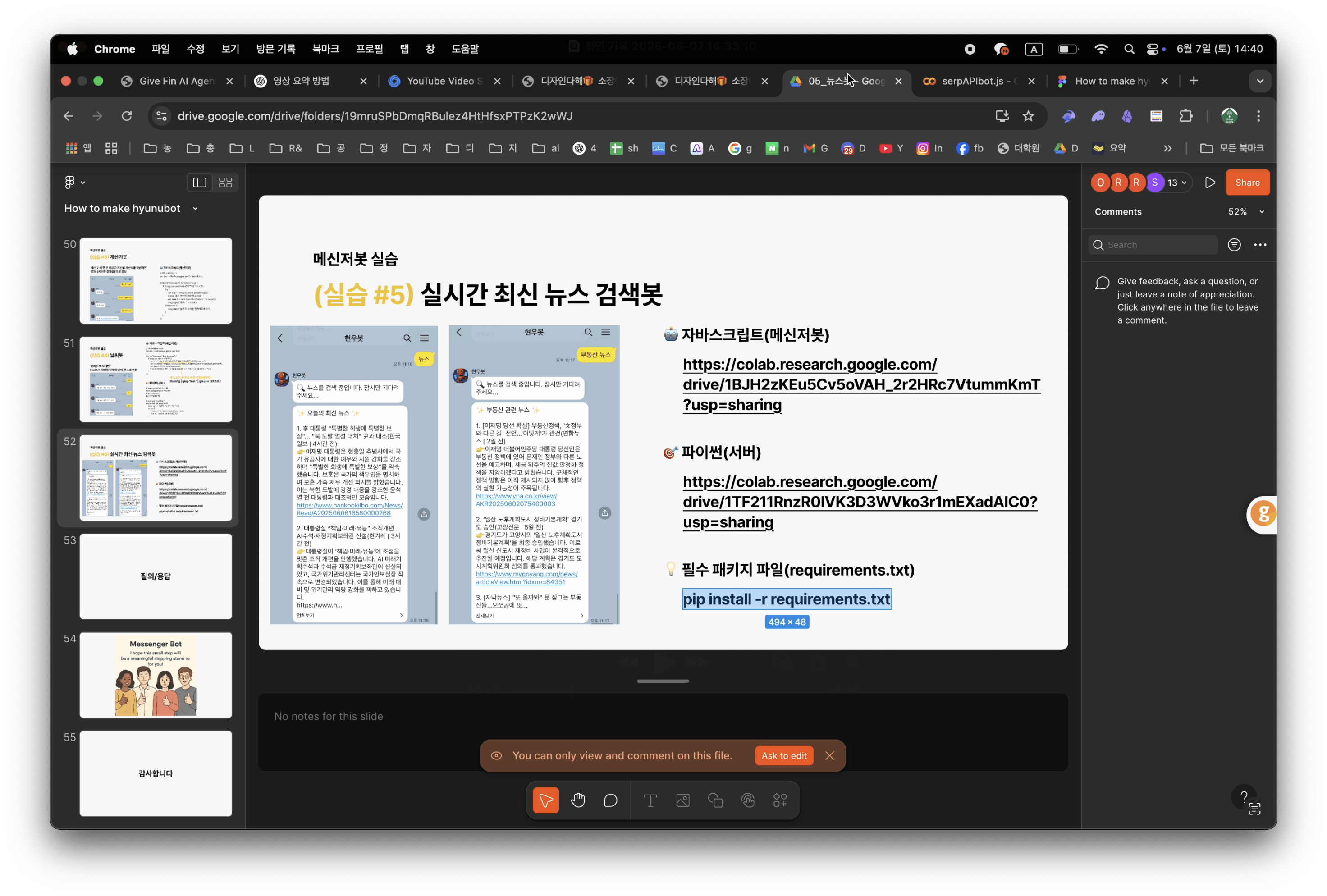Open a new browser tab

point(1194,81)
